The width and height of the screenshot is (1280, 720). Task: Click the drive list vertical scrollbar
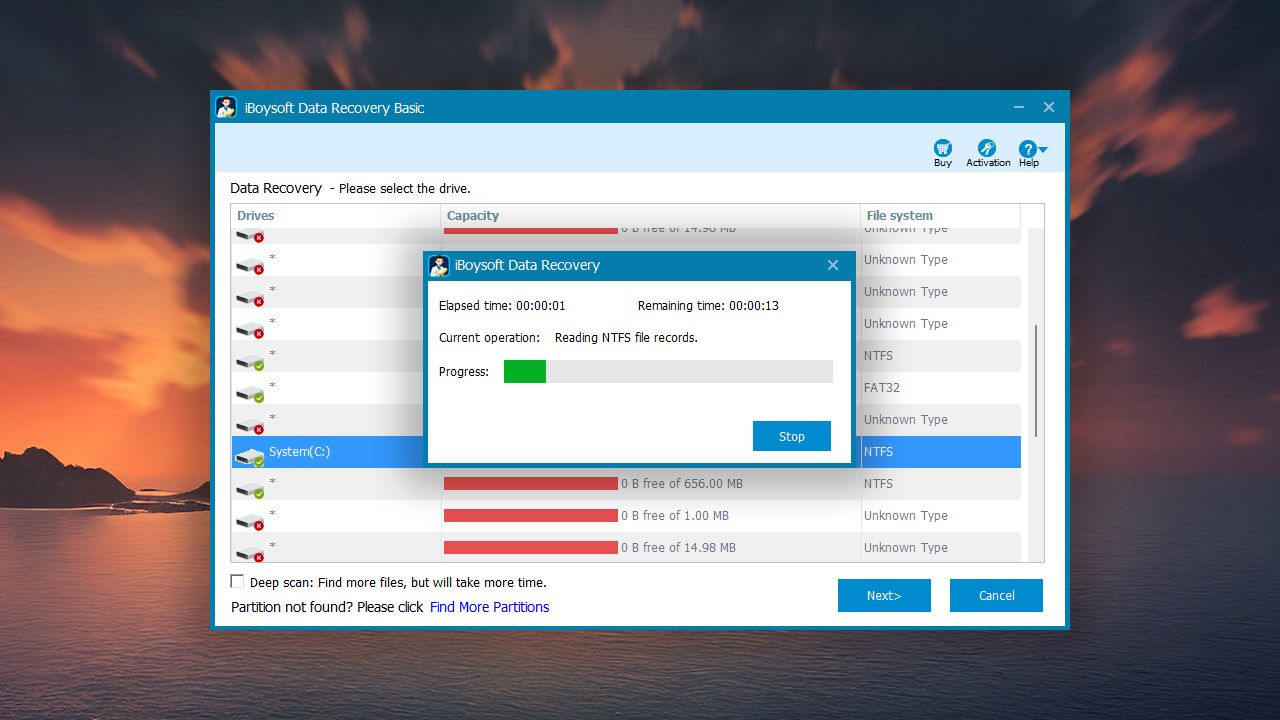click(x=1036, y=380)
